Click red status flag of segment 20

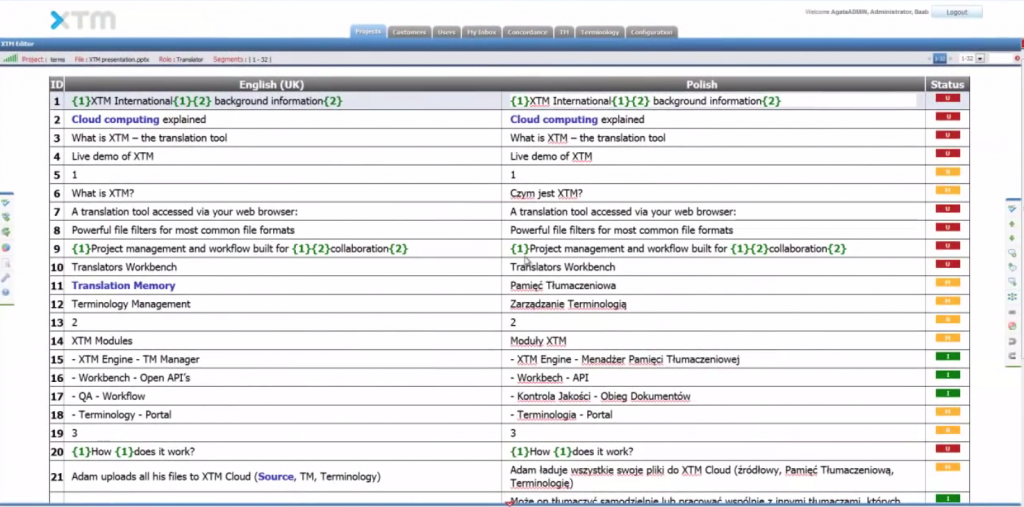pos(948,449)
